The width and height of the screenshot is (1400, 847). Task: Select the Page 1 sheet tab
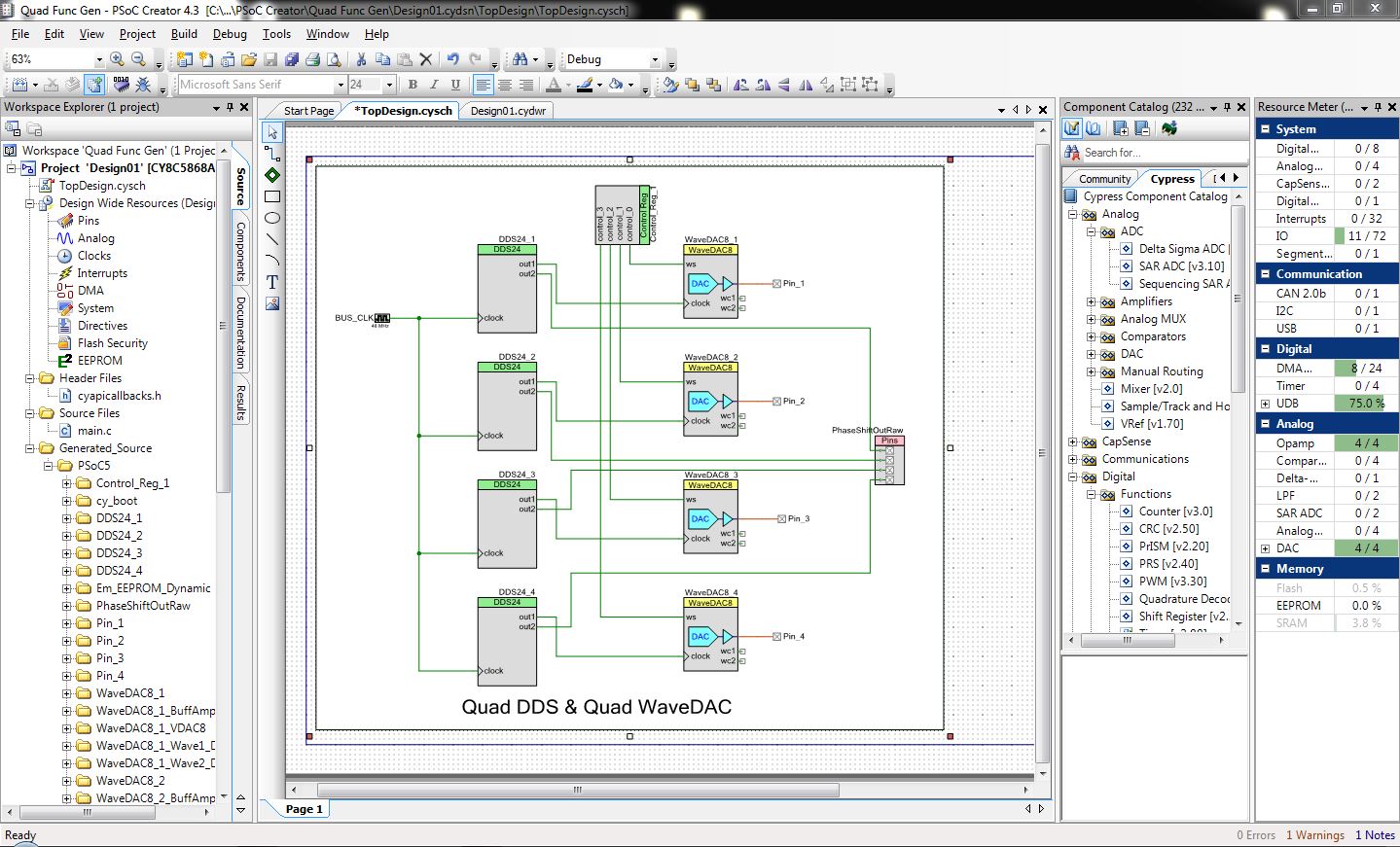pos(304,808)
